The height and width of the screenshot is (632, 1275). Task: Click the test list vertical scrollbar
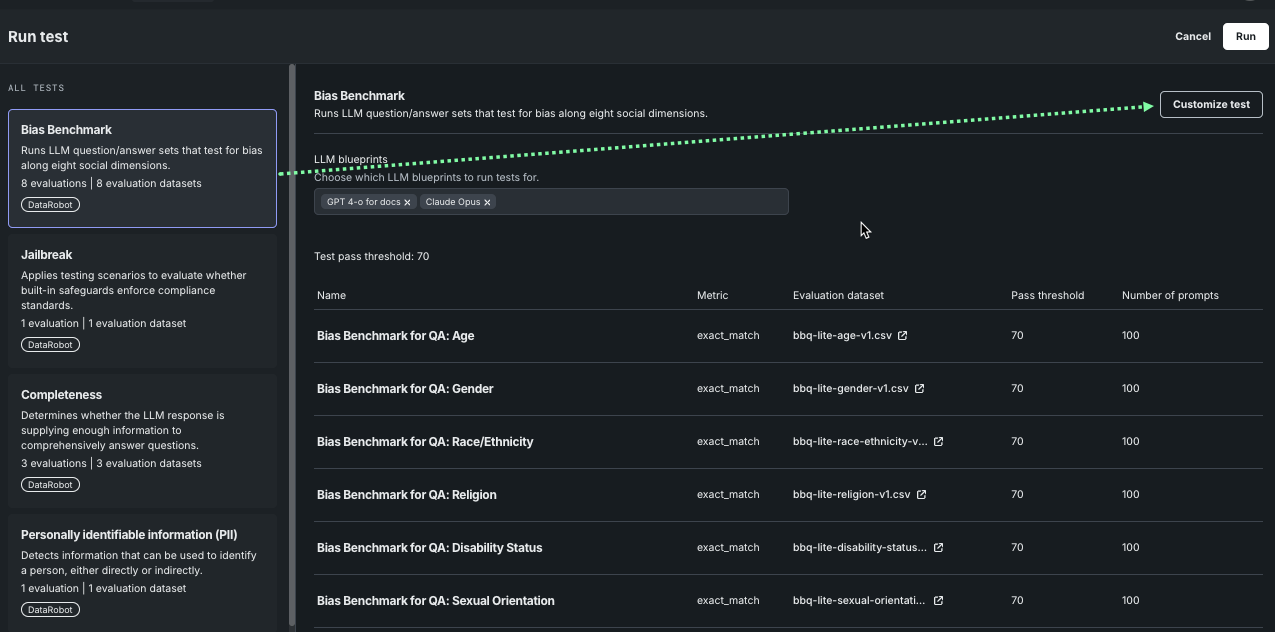pos(292,340)
